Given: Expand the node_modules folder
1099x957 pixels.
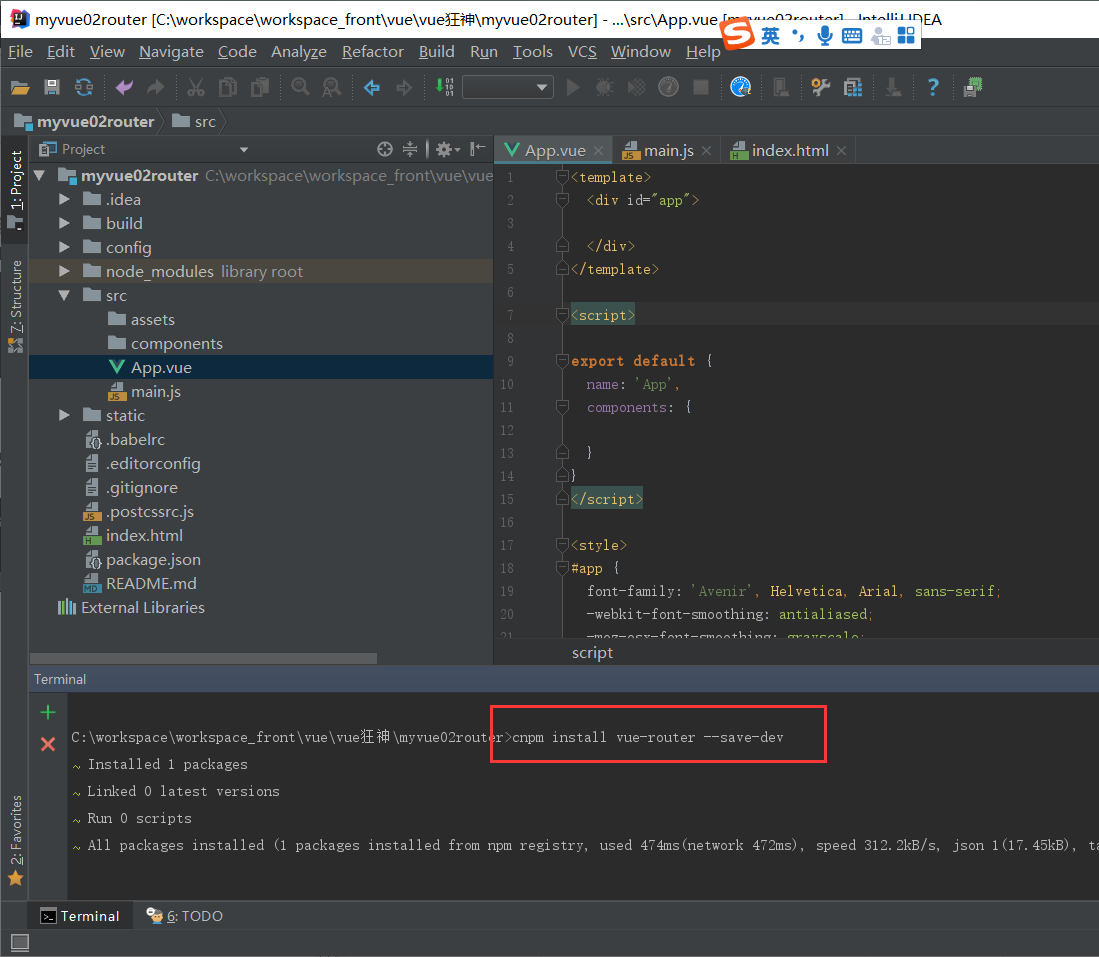Looking at the screenshot, I should click(64, 271).
